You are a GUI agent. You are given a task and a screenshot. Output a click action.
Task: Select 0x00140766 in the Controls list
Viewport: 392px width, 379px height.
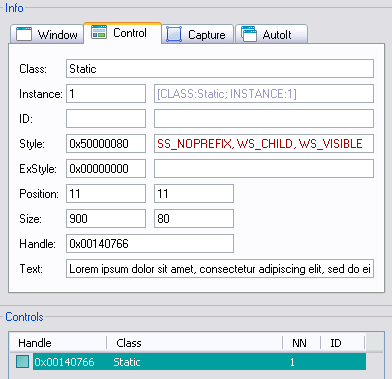(65, 362)
